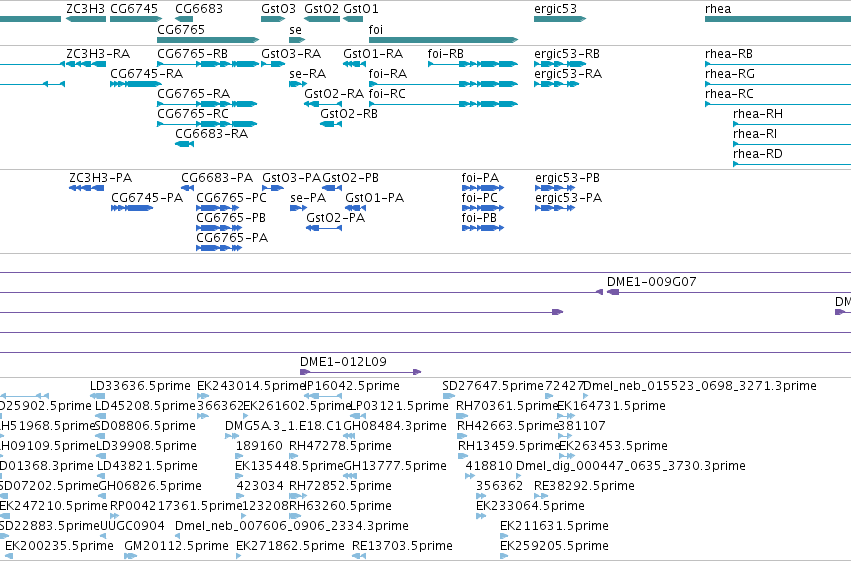Click the ergic53-RA transcript label

coord(568,74)
